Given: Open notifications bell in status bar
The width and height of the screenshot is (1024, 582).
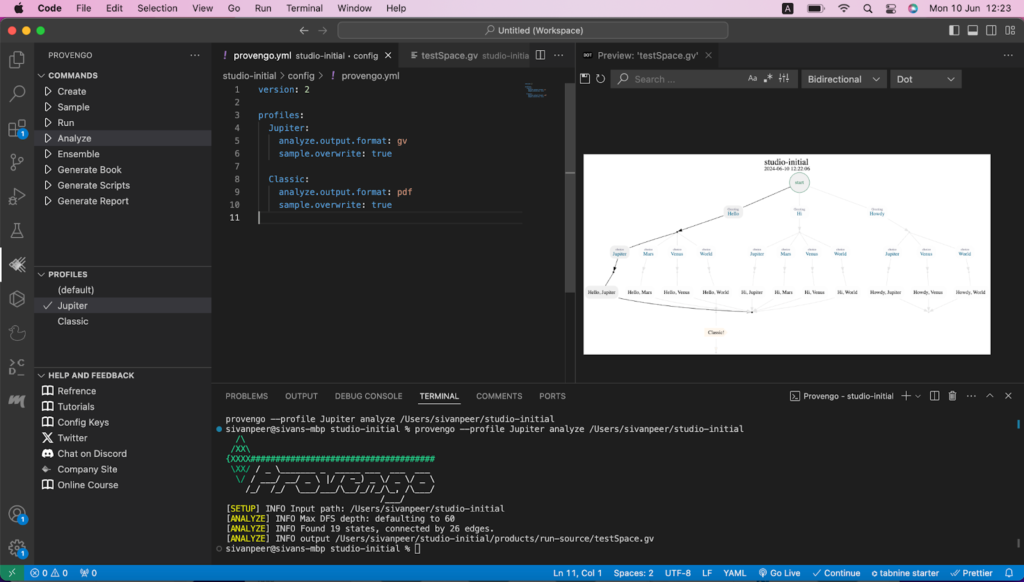Looking at the screenshot, I should tap(1009, 573).
